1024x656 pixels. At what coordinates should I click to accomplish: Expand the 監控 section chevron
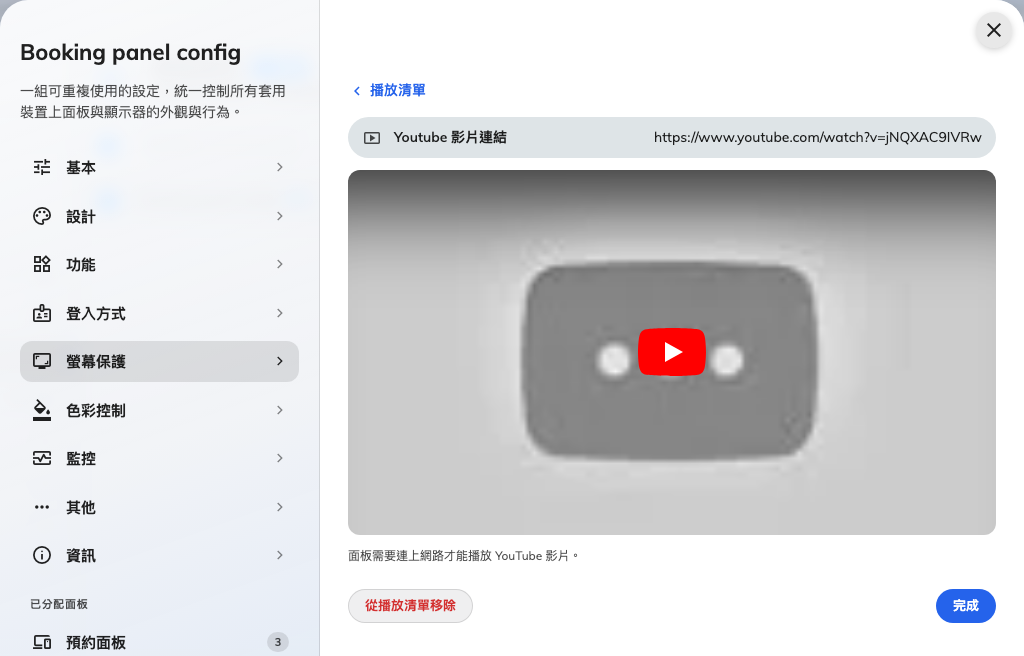coord(280,458)
